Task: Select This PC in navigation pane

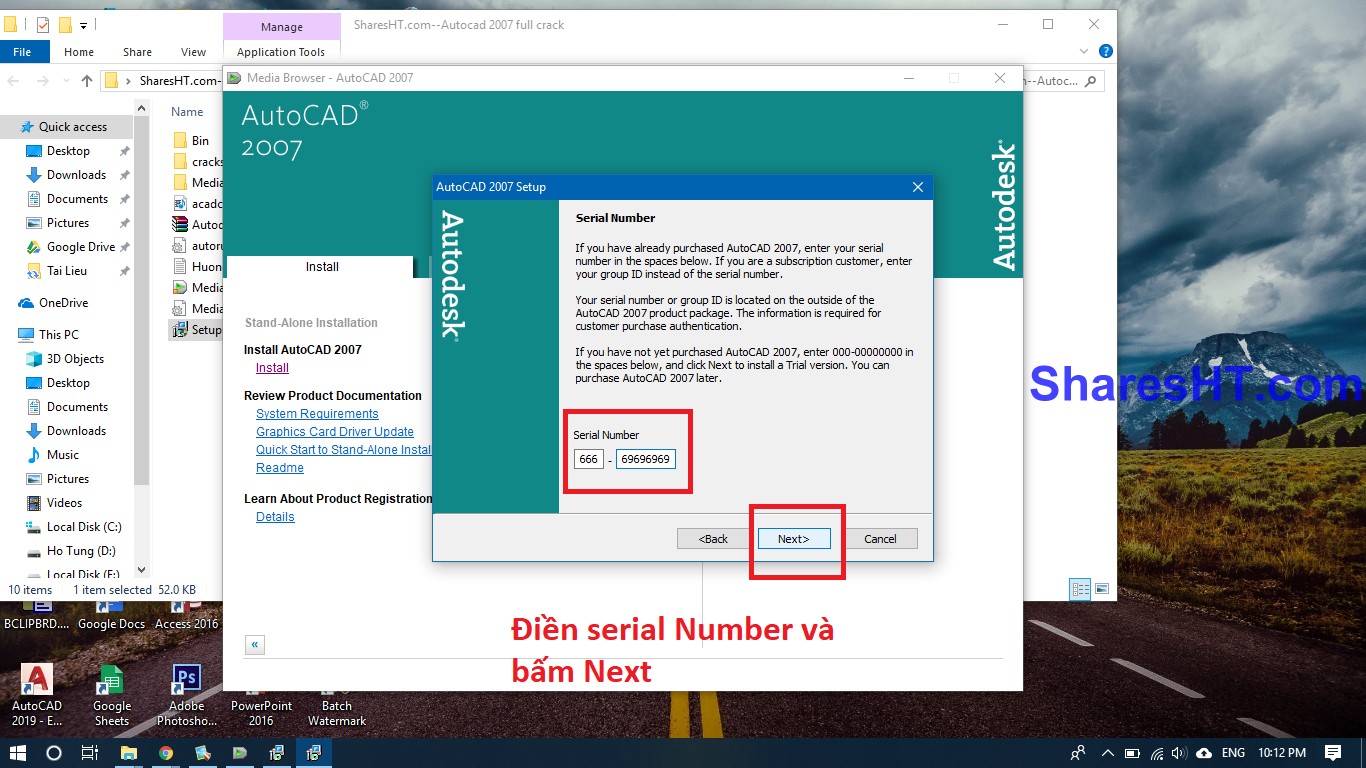Action: pos(58,335)
